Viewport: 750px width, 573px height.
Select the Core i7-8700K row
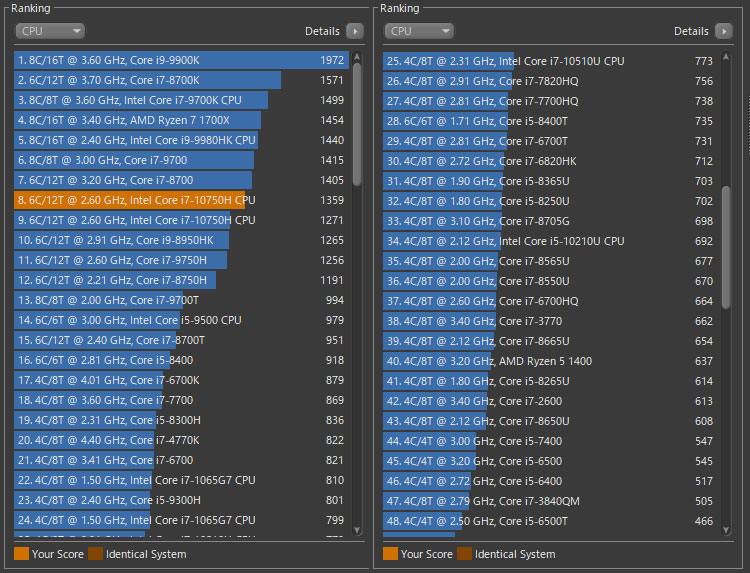(182, 80)
